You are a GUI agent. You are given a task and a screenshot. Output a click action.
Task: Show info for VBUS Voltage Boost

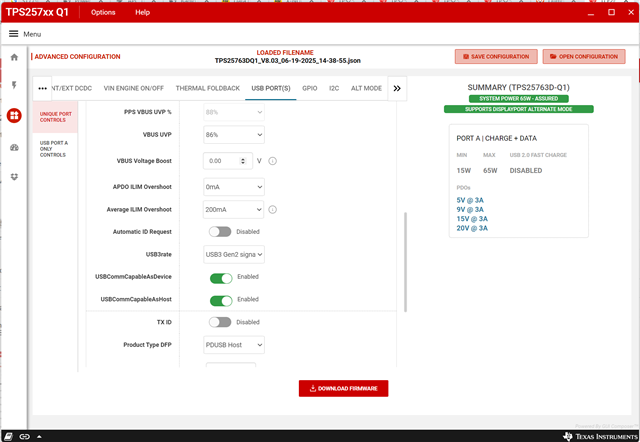(273, 161)
